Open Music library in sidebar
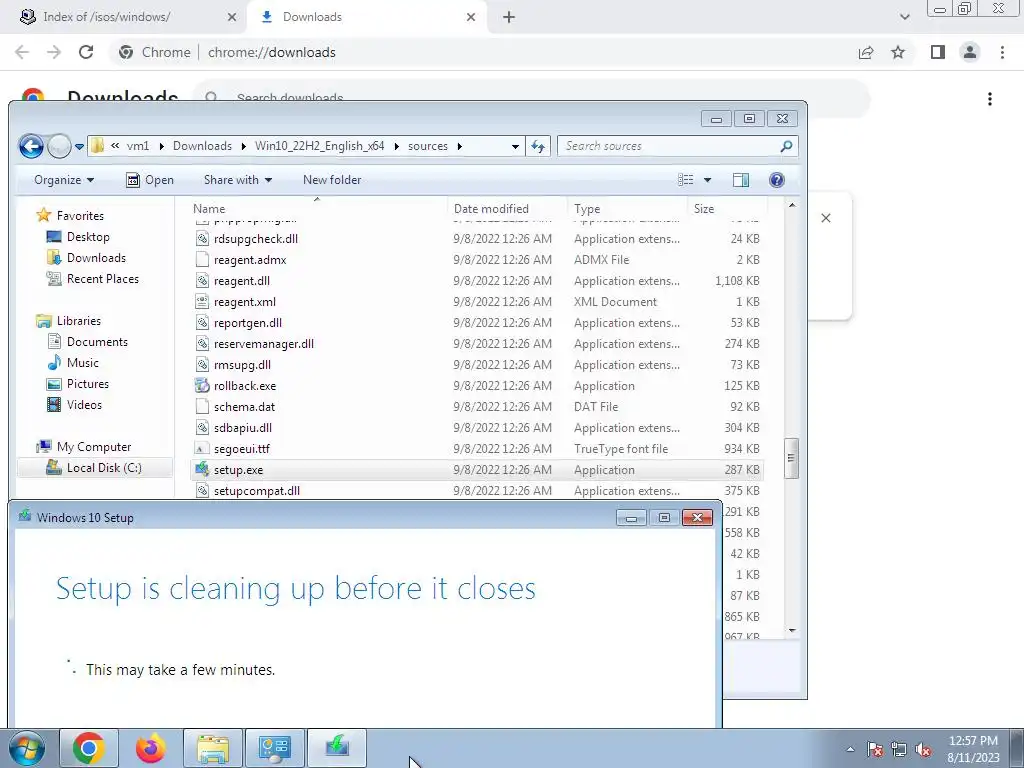1024x768 pixels. pyautogui.click(x=72, y=362)
